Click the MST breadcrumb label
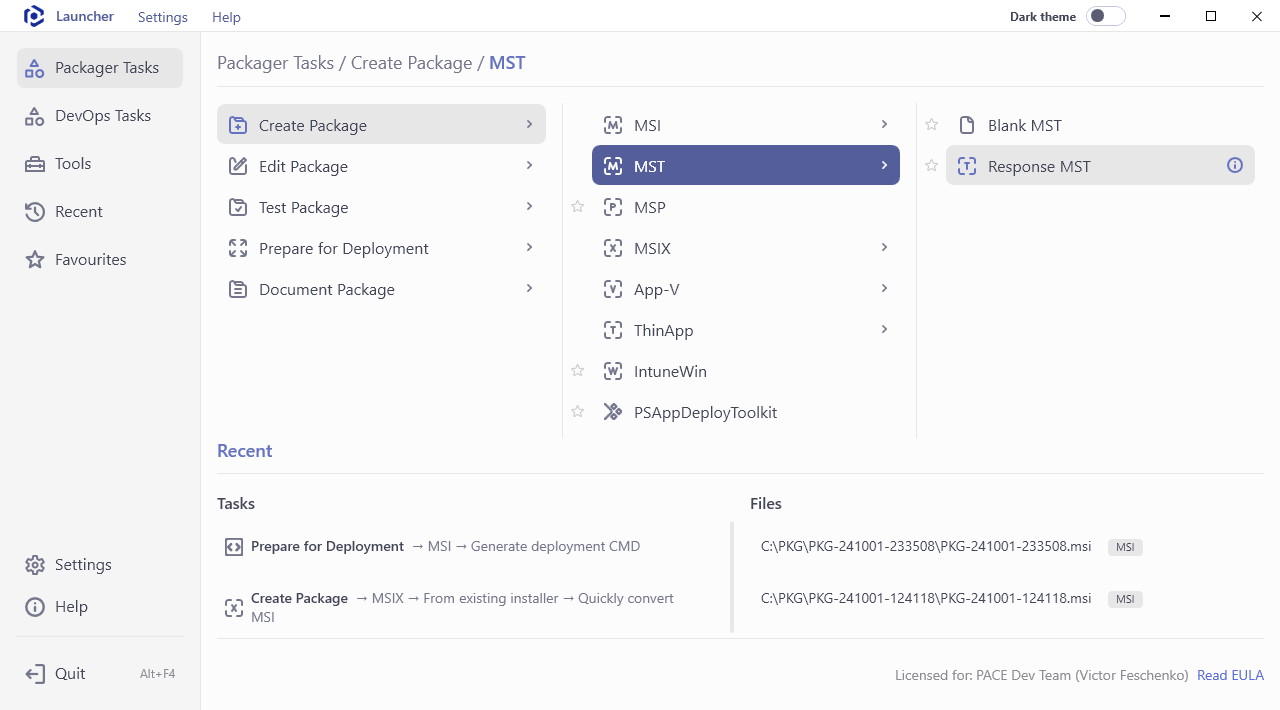 (507, 63)
